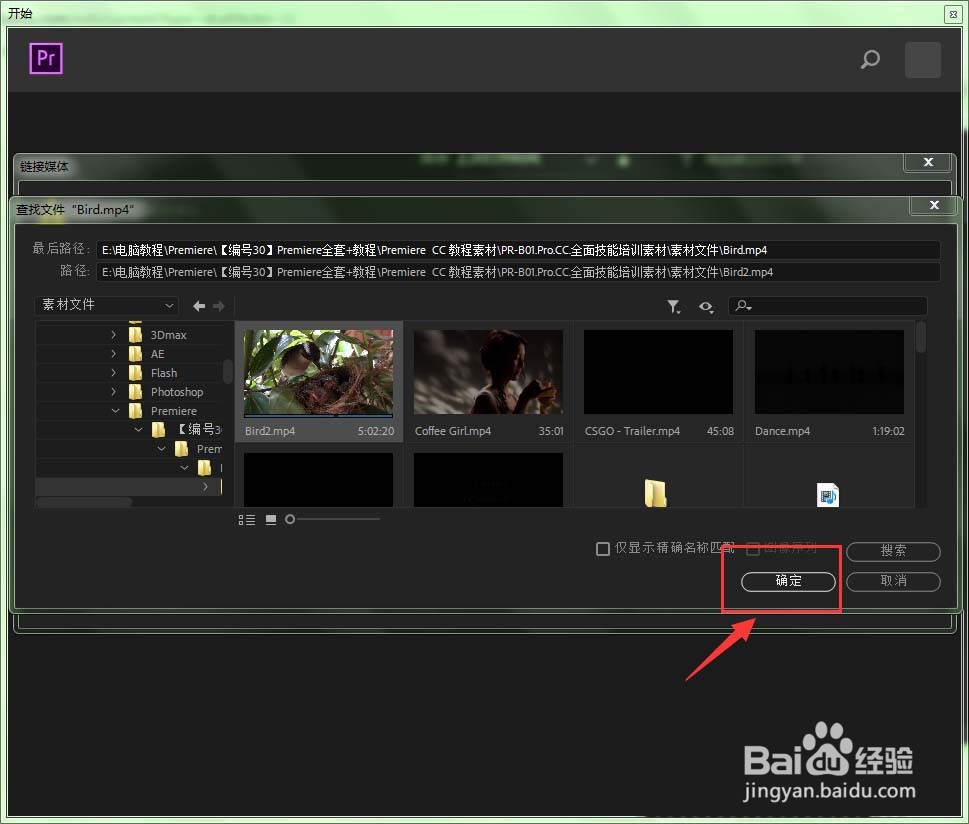Close the 查找文件 dialog
This screenshot has width=969, height=824.
pyautogui.click(x=934, y=205)
